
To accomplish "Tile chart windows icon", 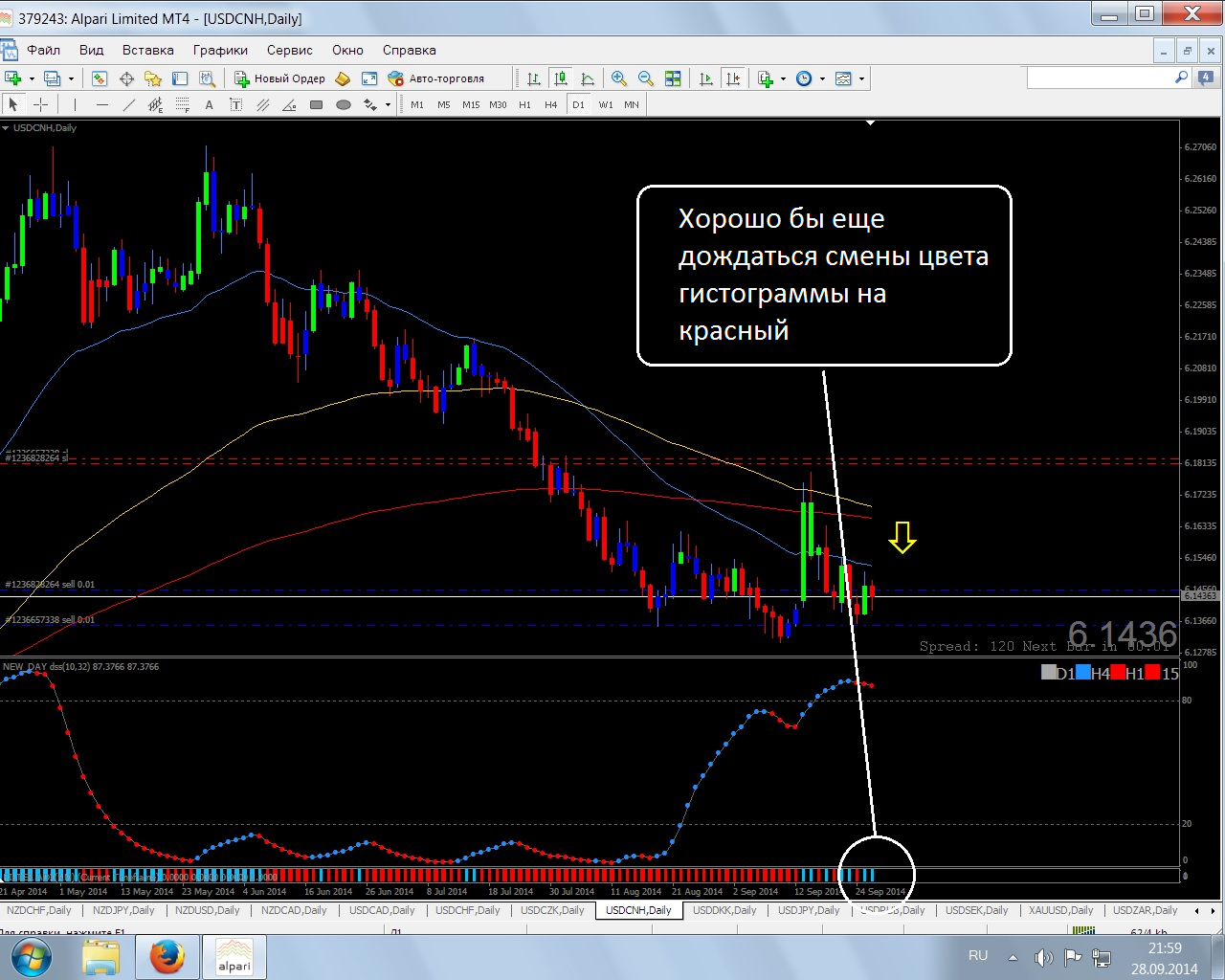I will pos(673,78).
